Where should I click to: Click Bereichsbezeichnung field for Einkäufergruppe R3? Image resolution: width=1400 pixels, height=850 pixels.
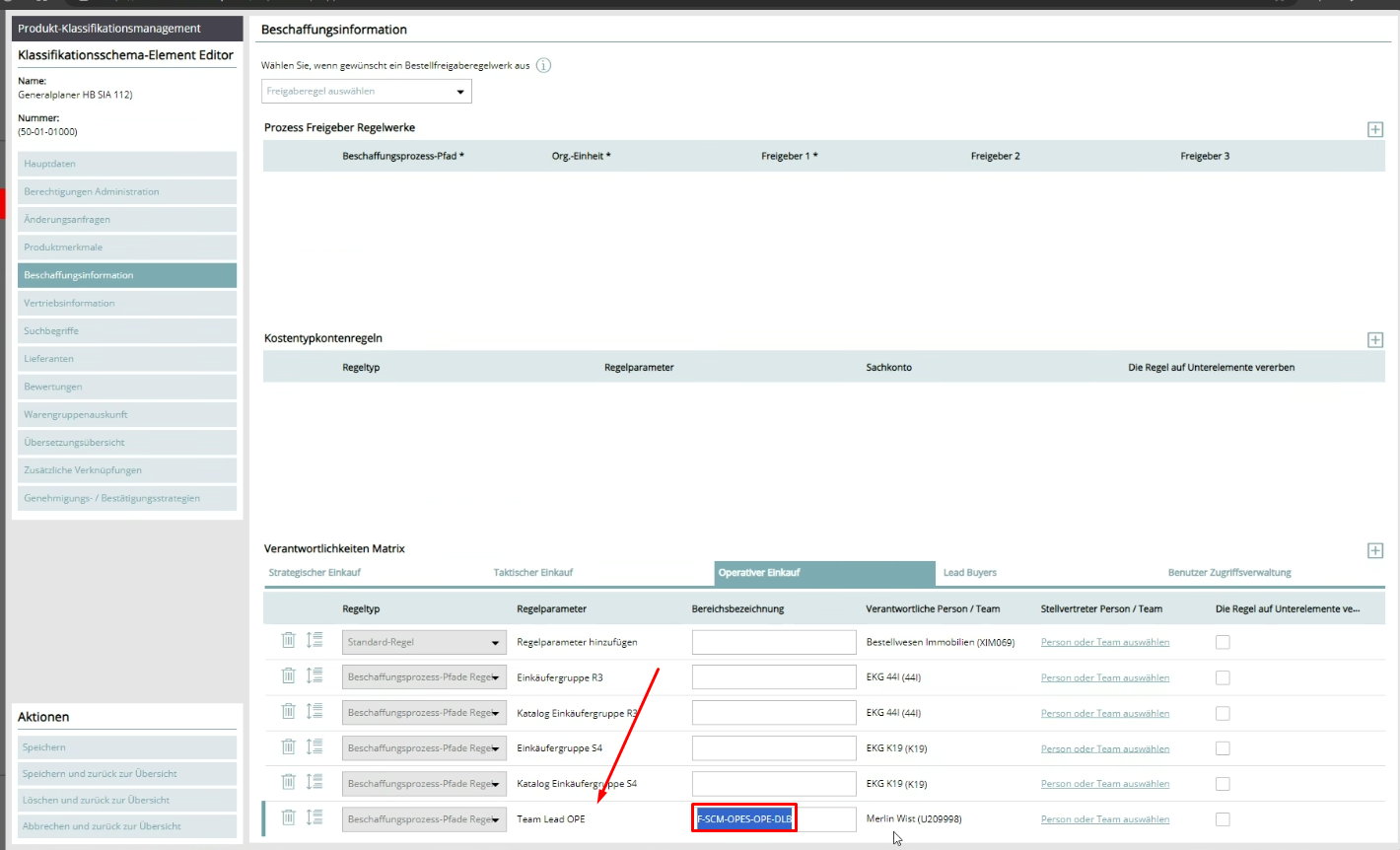773,677
